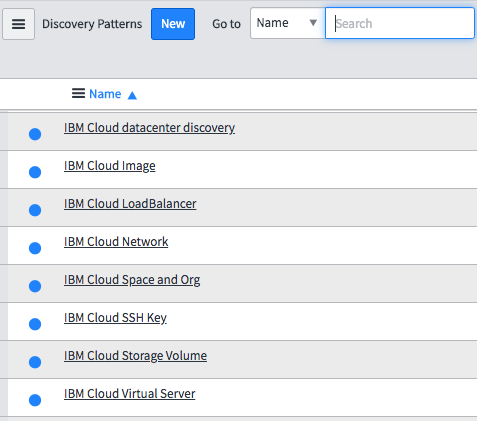Click blue dot for IBM Cloud Virtual Server
This screenshot has height=421, width=477.
tap(35, 400)
